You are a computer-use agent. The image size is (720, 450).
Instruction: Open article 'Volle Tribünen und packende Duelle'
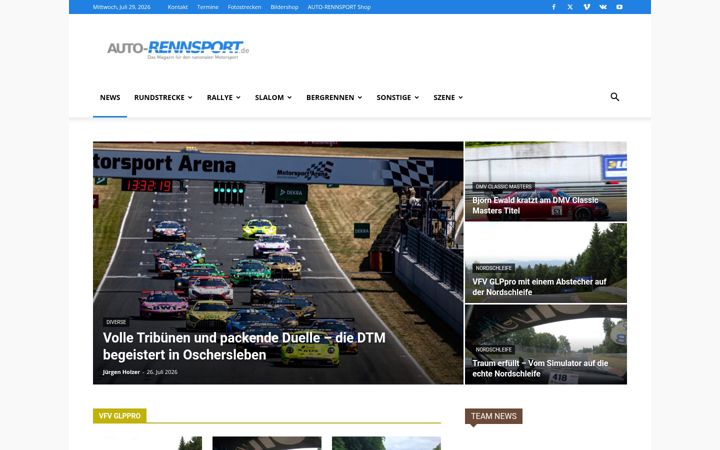pos(244,346)
